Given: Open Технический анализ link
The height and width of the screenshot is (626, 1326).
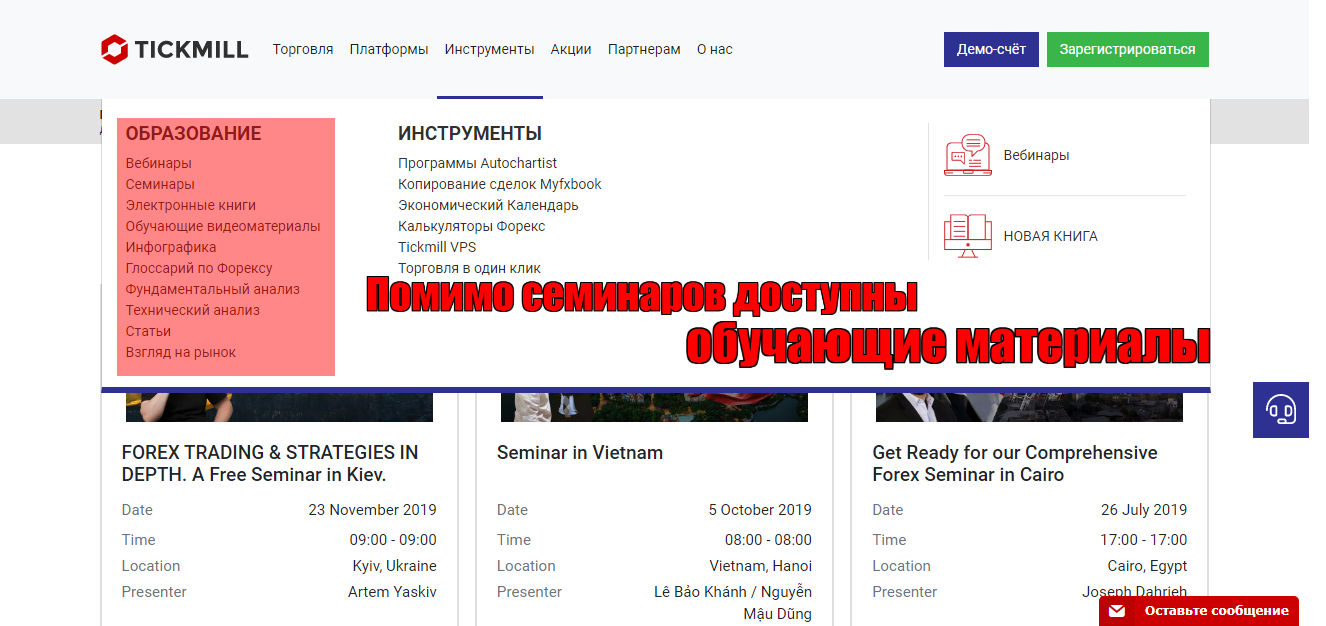Looking at the screenshot, I should [x=193, y=310].
